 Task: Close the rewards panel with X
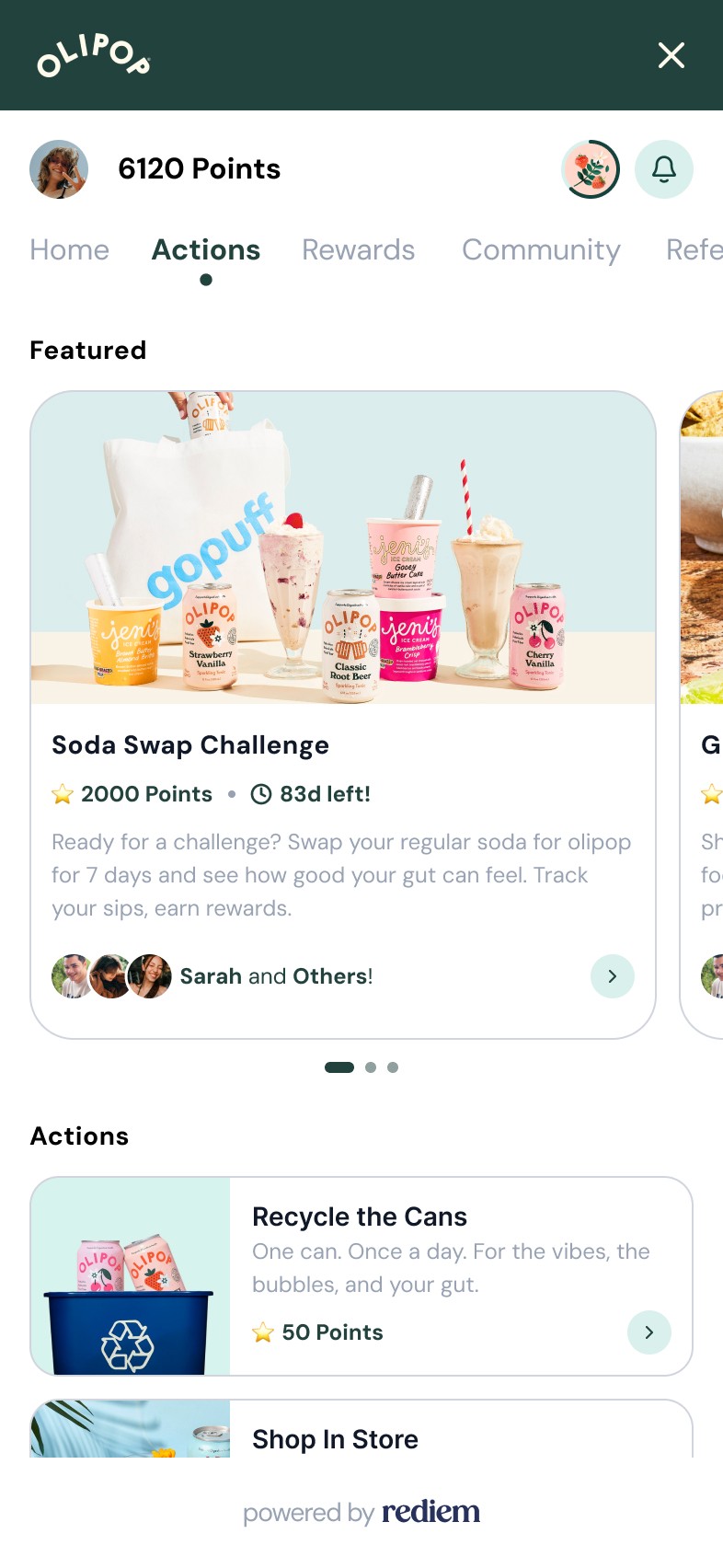tap(671, 55)
